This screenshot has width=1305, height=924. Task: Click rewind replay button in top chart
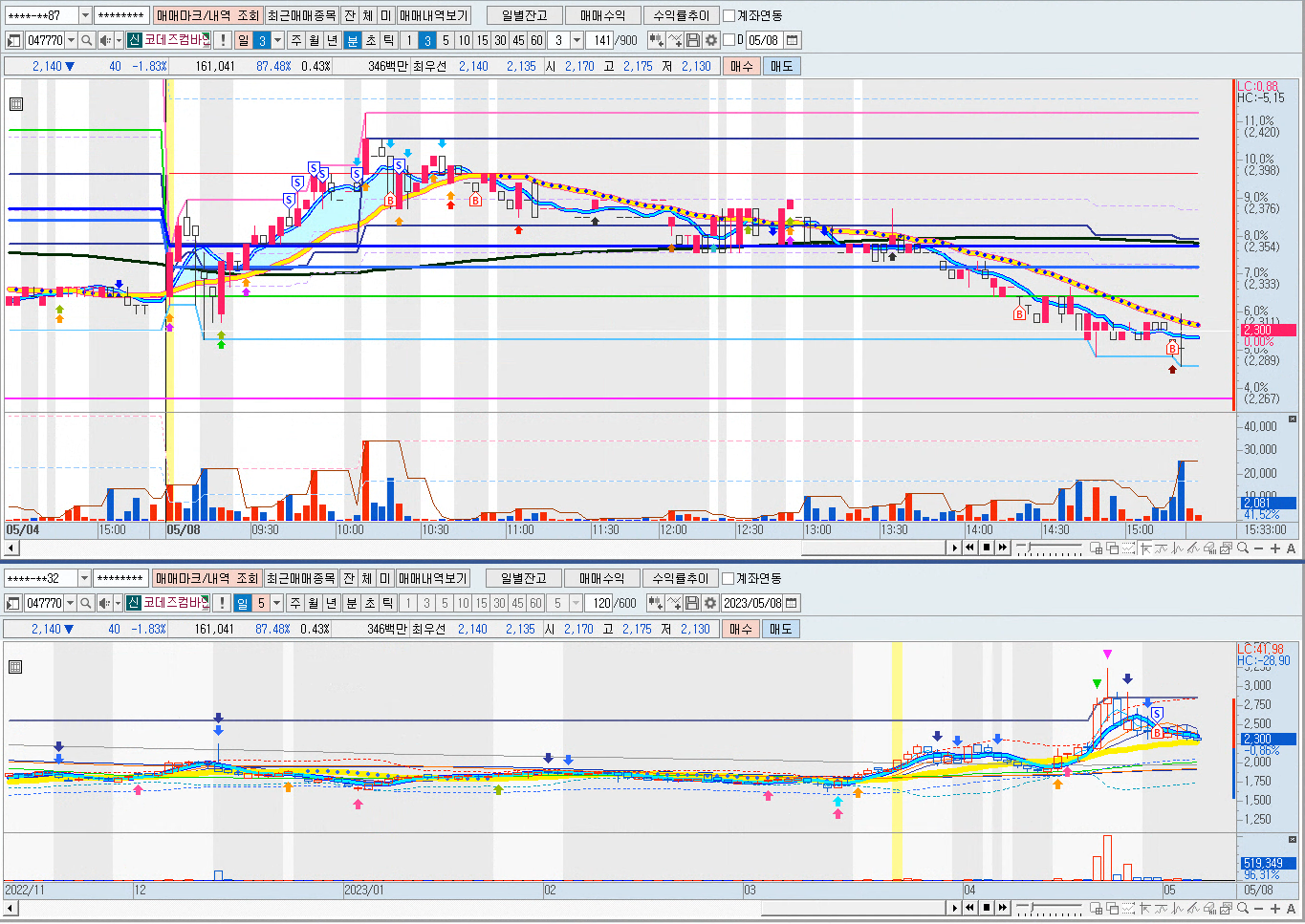pyautogui.click(x=970, y=548)
